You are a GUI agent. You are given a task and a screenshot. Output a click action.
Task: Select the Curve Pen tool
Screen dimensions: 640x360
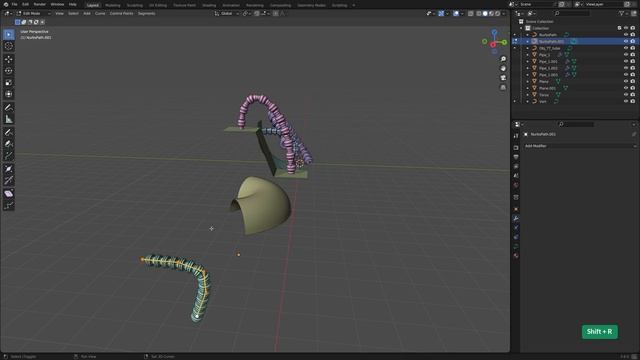[x=9, y=144]
